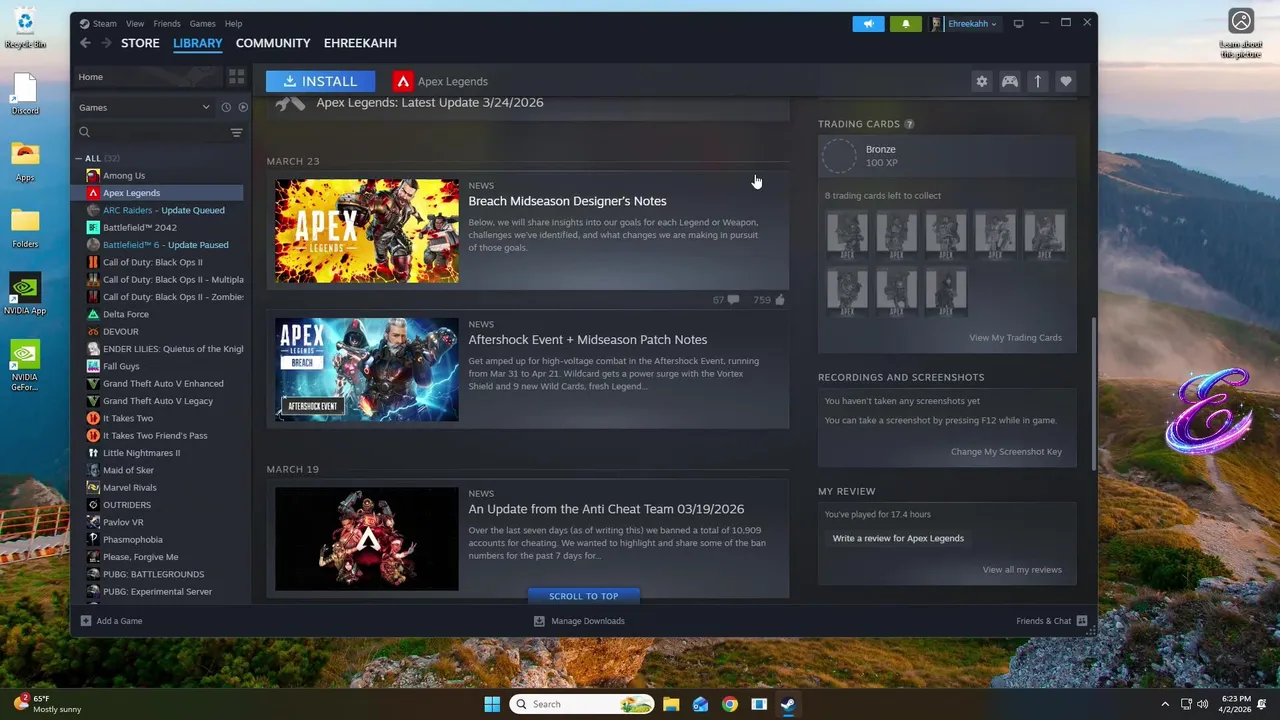1280x720 pixels.
Task: Click the Add a Game plus icon
Action: (x=86, y=621)
